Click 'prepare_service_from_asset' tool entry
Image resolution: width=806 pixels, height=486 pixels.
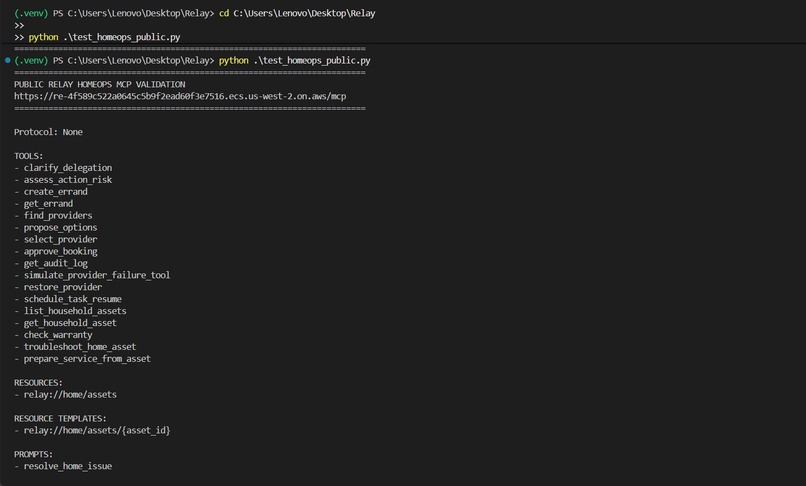pos(87,358)
